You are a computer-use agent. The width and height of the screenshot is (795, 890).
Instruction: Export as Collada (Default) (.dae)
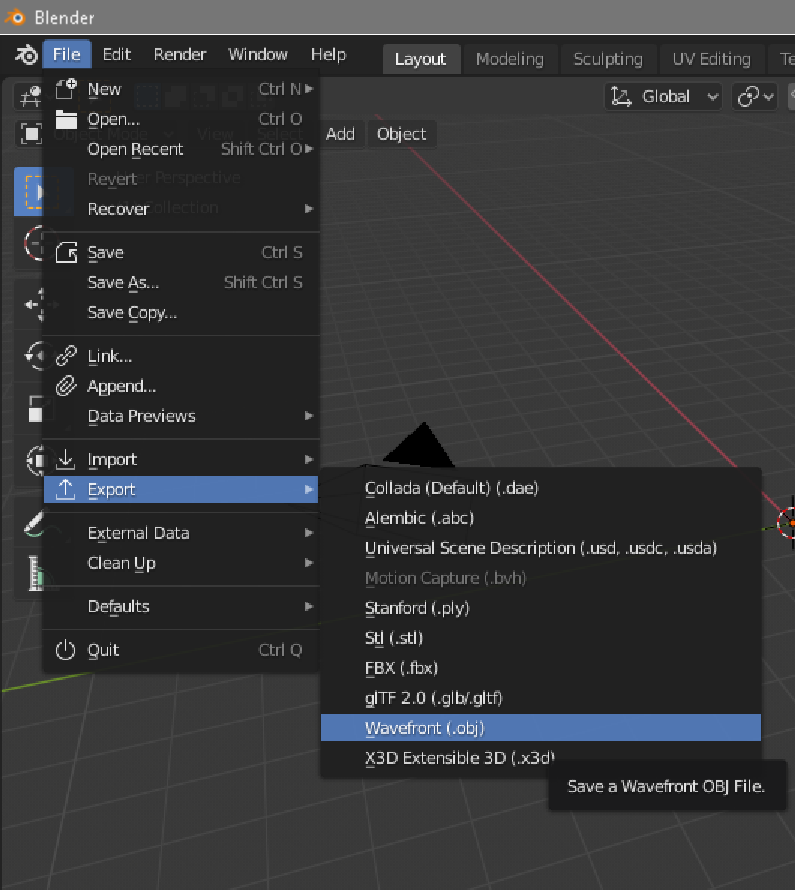[x=541, y=488]
